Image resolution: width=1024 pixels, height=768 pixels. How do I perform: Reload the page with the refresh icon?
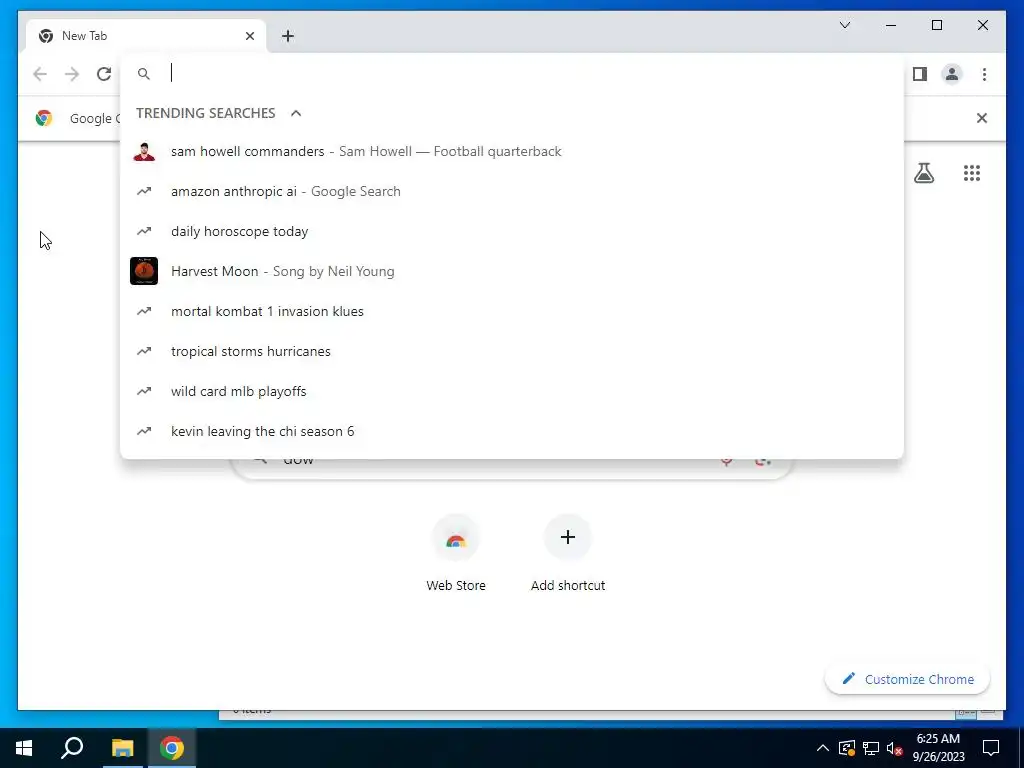[x=104, y=74]
